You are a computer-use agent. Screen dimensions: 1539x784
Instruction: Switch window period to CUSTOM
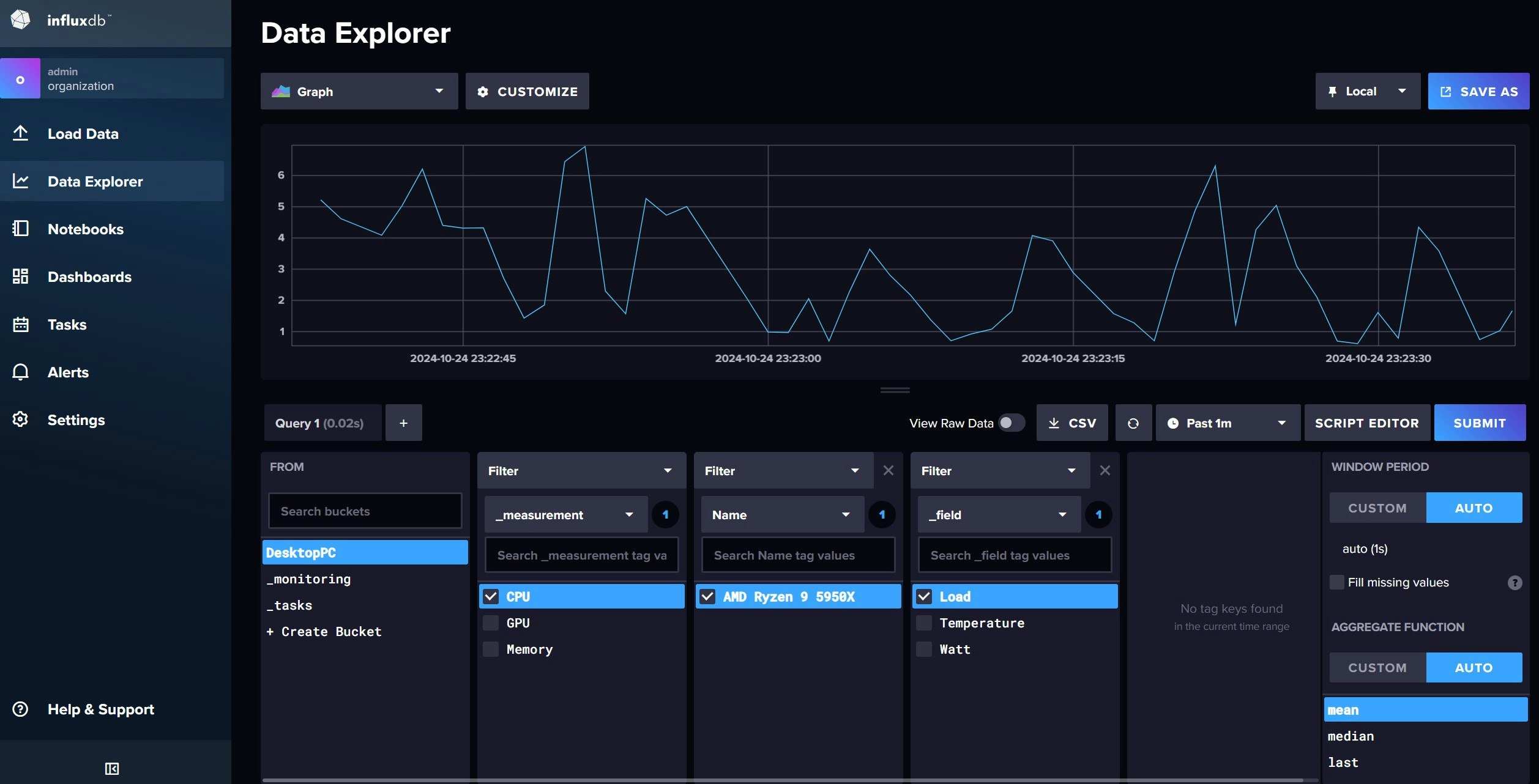click(1377, 508)
